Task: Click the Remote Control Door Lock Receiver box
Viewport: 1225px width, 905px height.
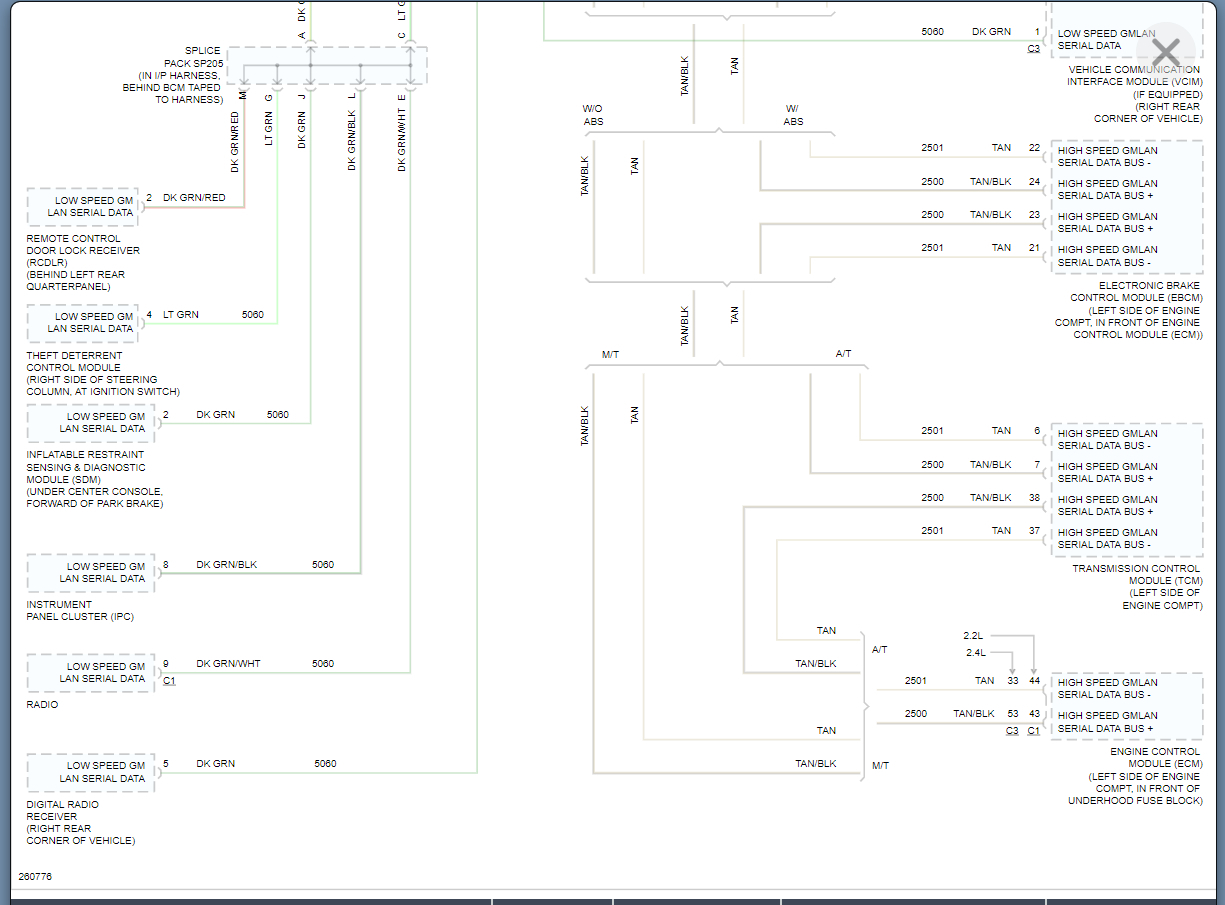Action: 82,207
